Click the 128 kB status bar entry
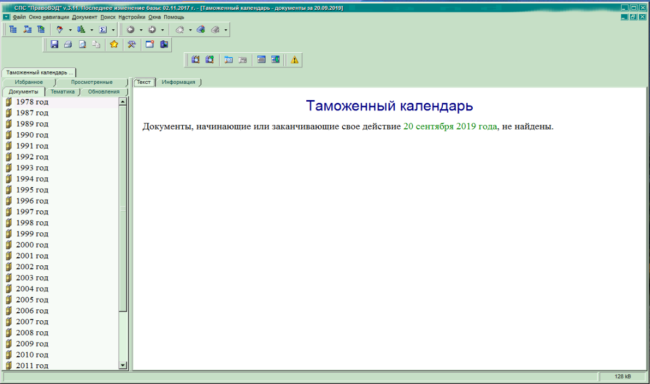 [623, 377]
